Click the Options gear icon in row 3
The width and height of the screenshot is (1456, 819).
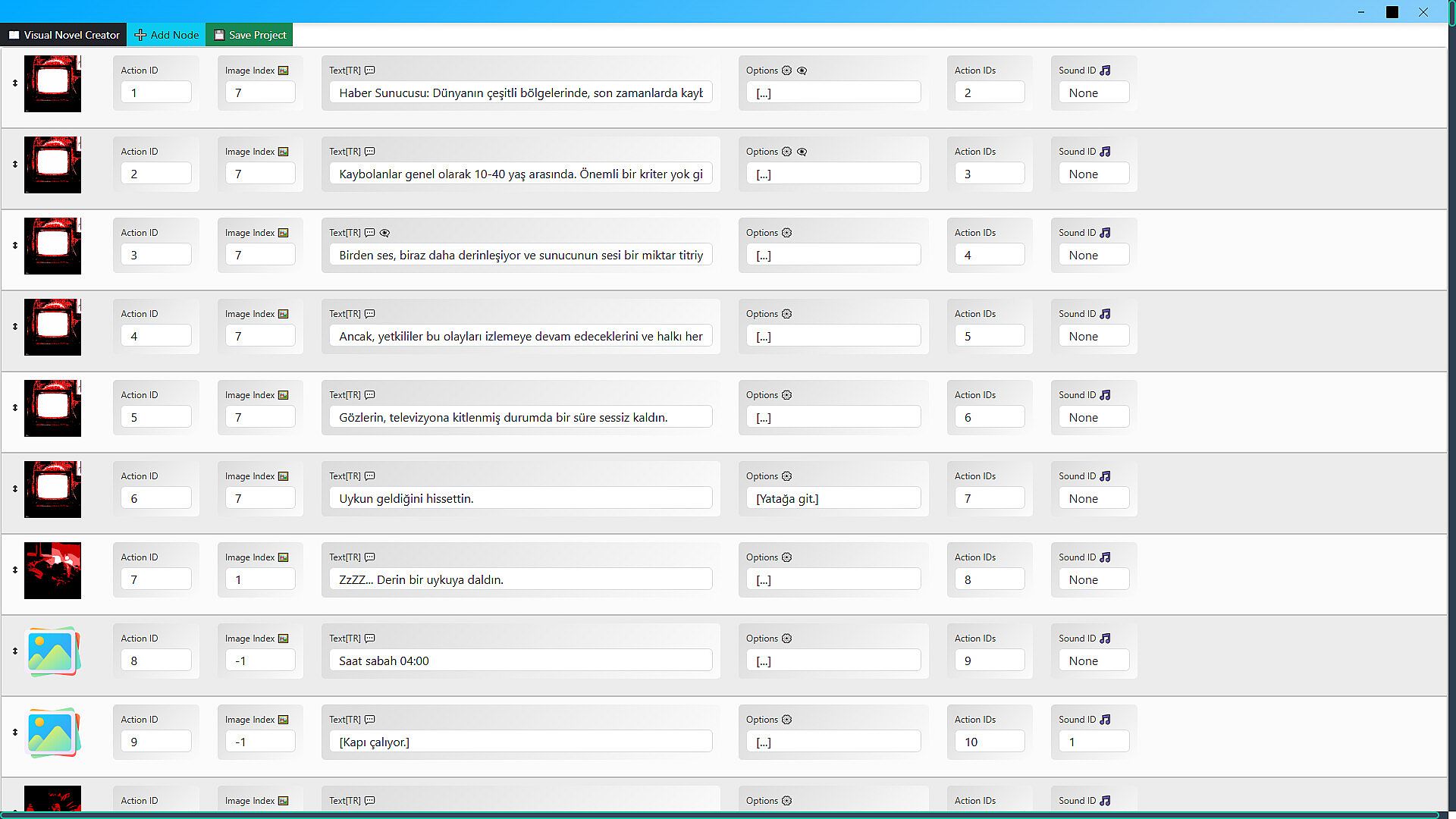click(x=786, y=233)
